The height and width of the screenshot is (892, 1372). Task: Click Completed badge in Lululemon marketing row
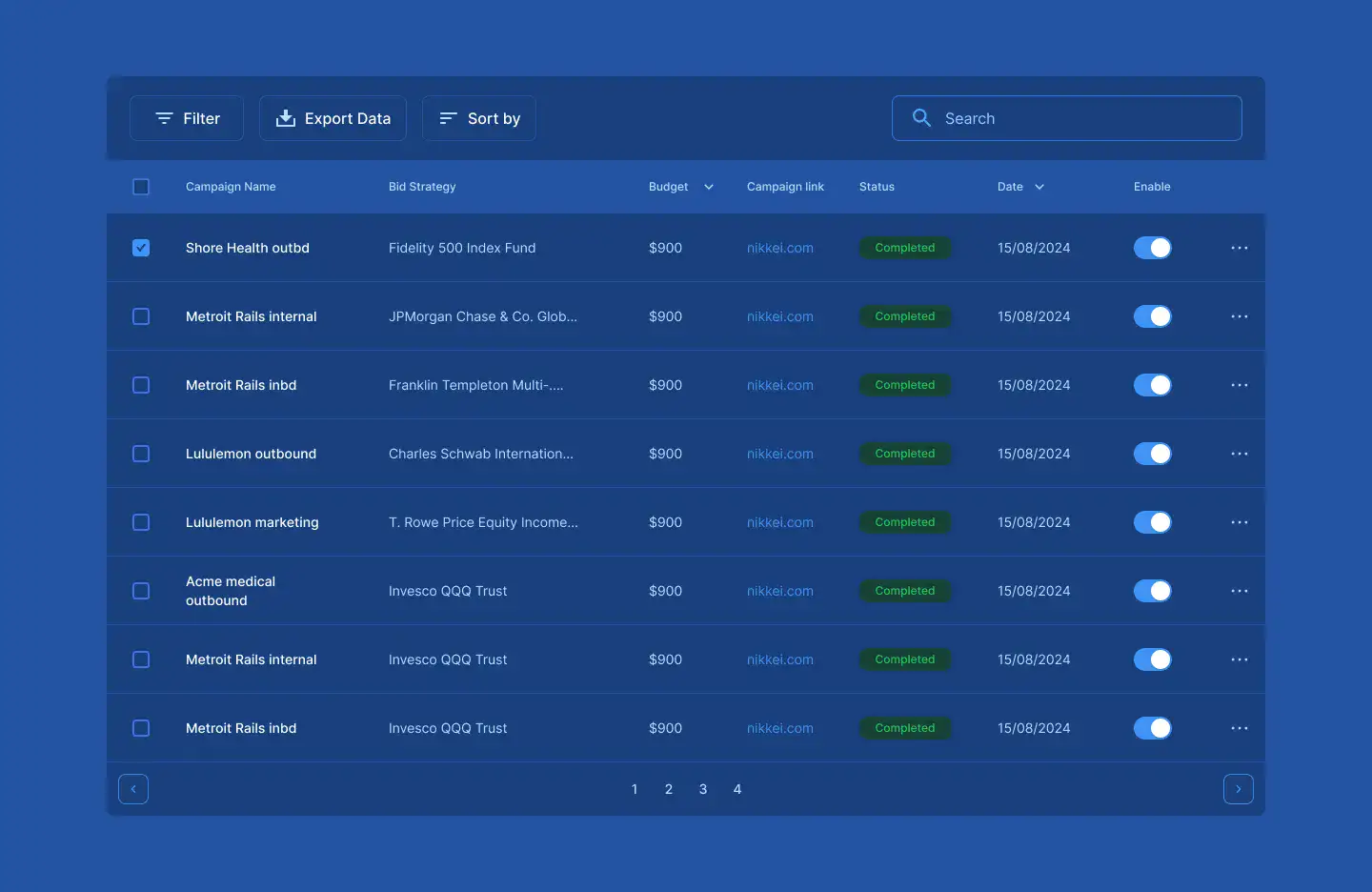[x=905, y=522]
